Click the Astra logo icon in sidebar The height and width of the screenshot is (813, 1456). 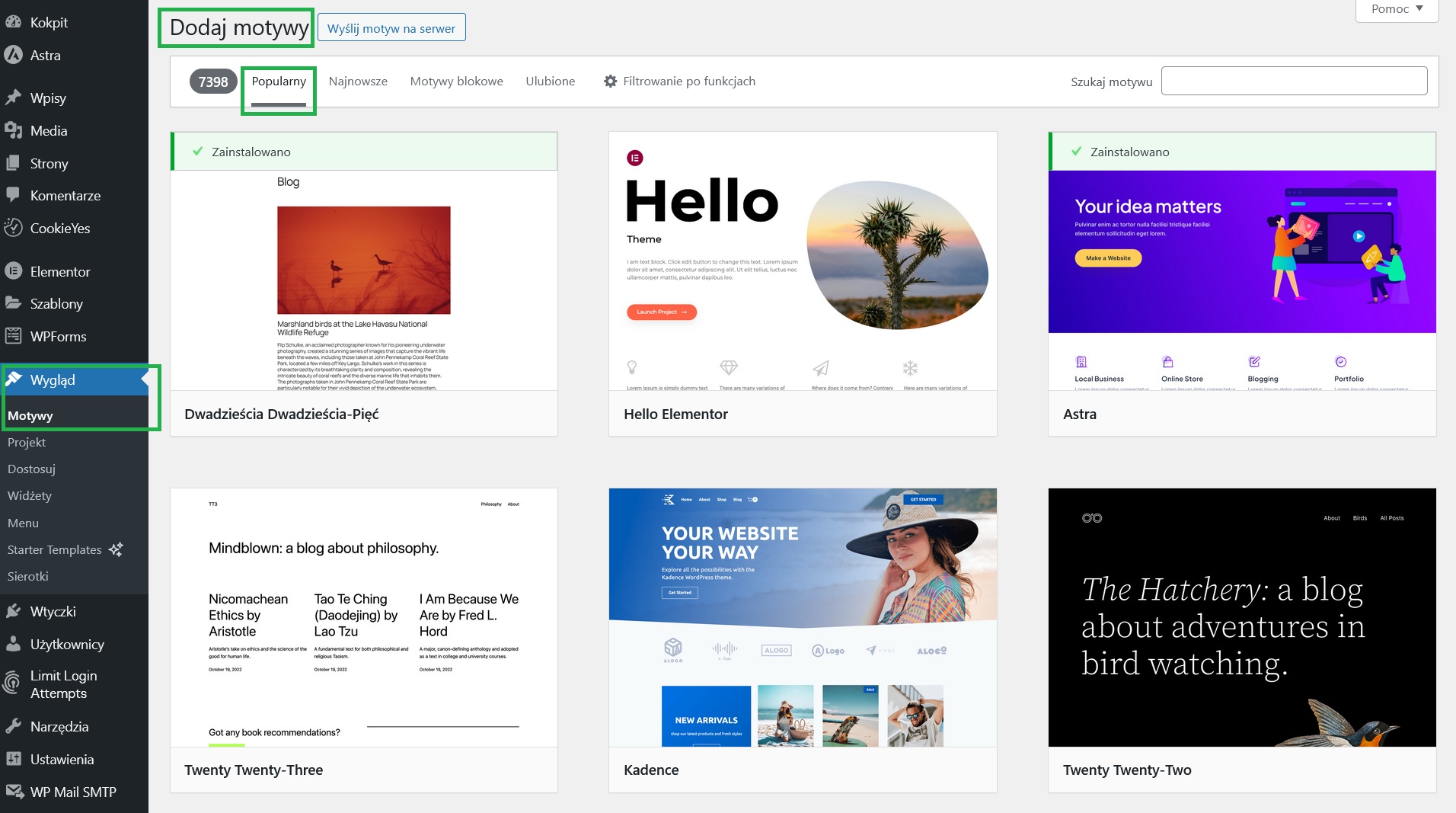13,55
